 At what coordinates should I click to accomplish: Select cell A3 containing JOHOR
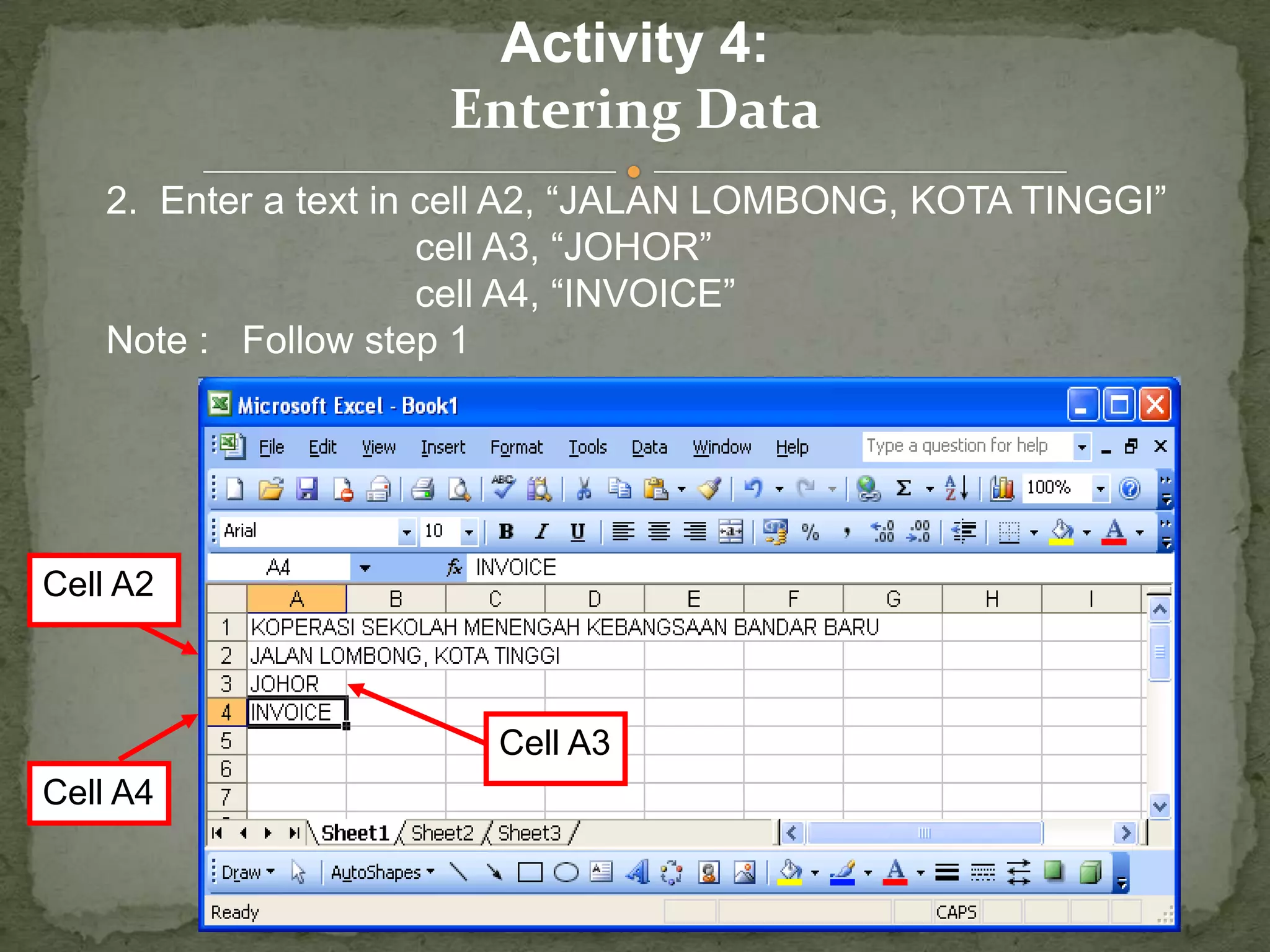click(x=297, y=684)
